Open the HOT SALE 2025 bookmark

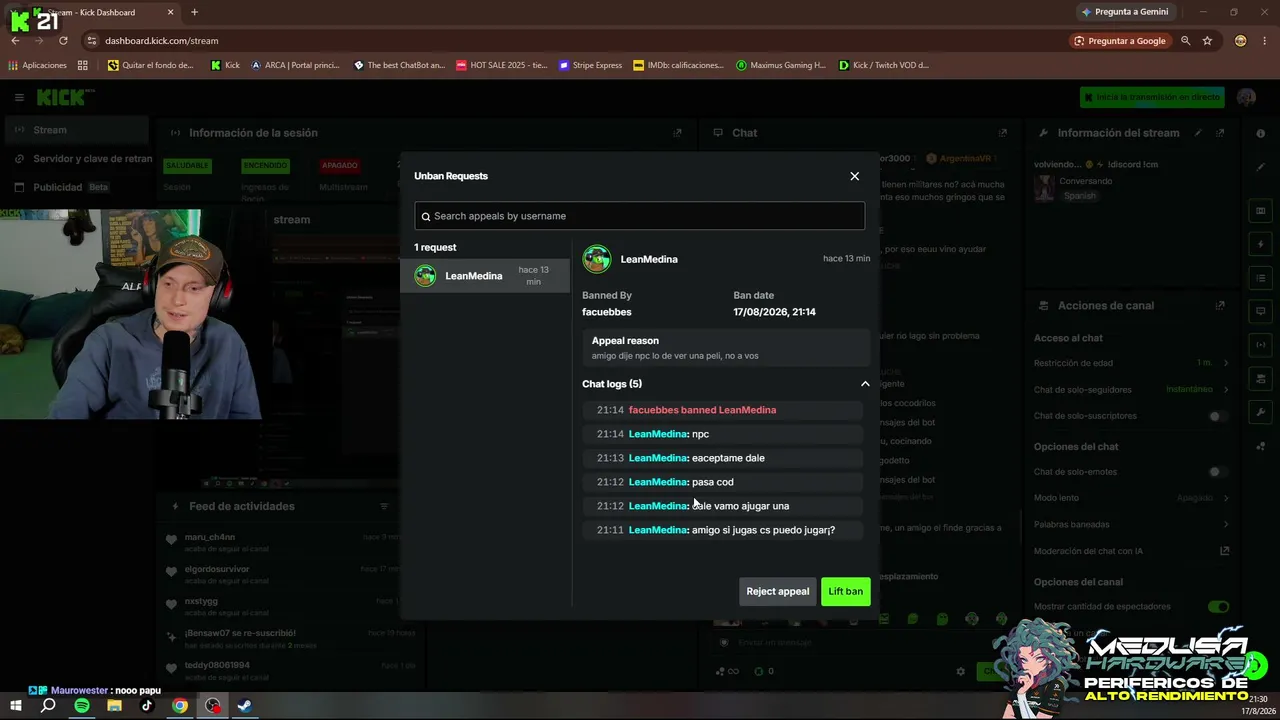click(x=502, y=65)
